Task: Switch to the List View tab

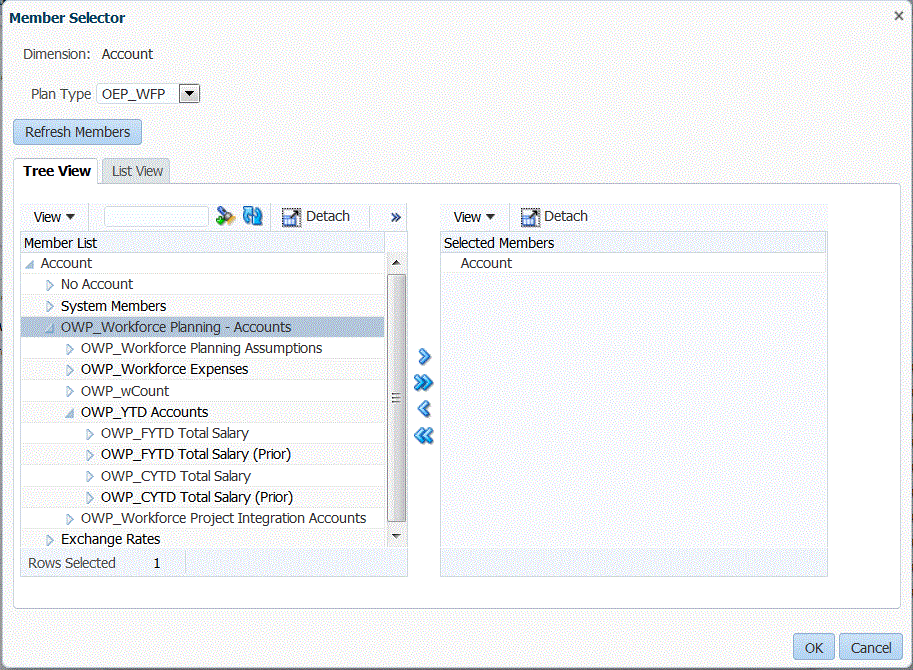Action: 137,171
